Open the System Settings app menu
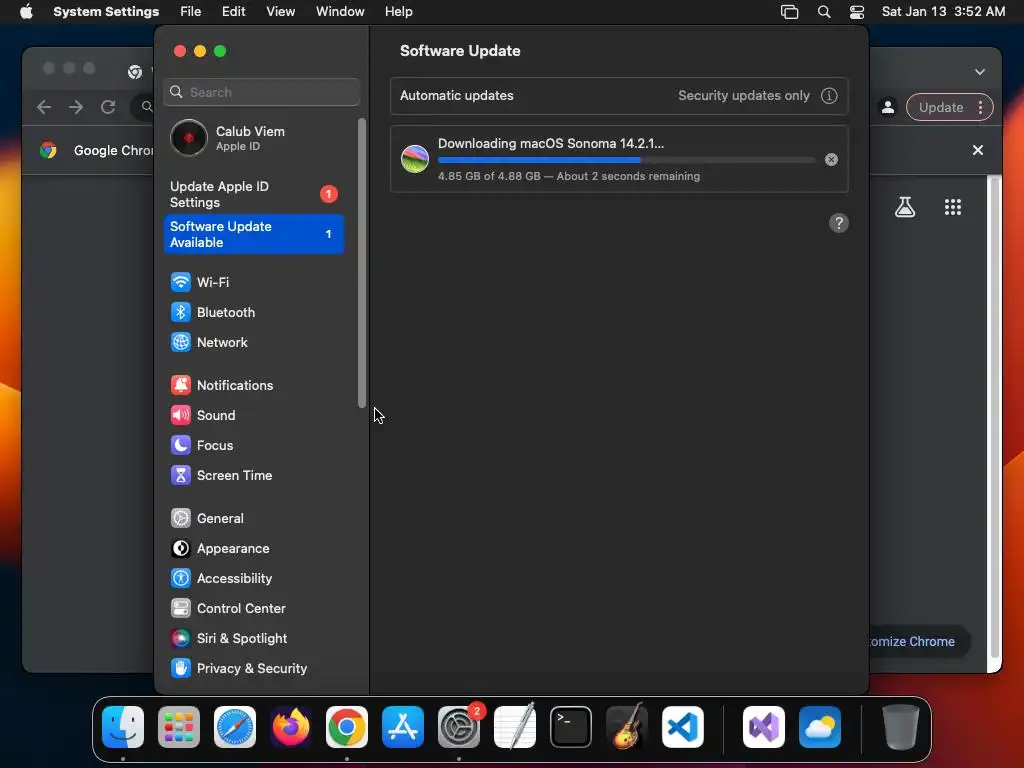This screenshot has width=1024, height=768. [106, 12]
